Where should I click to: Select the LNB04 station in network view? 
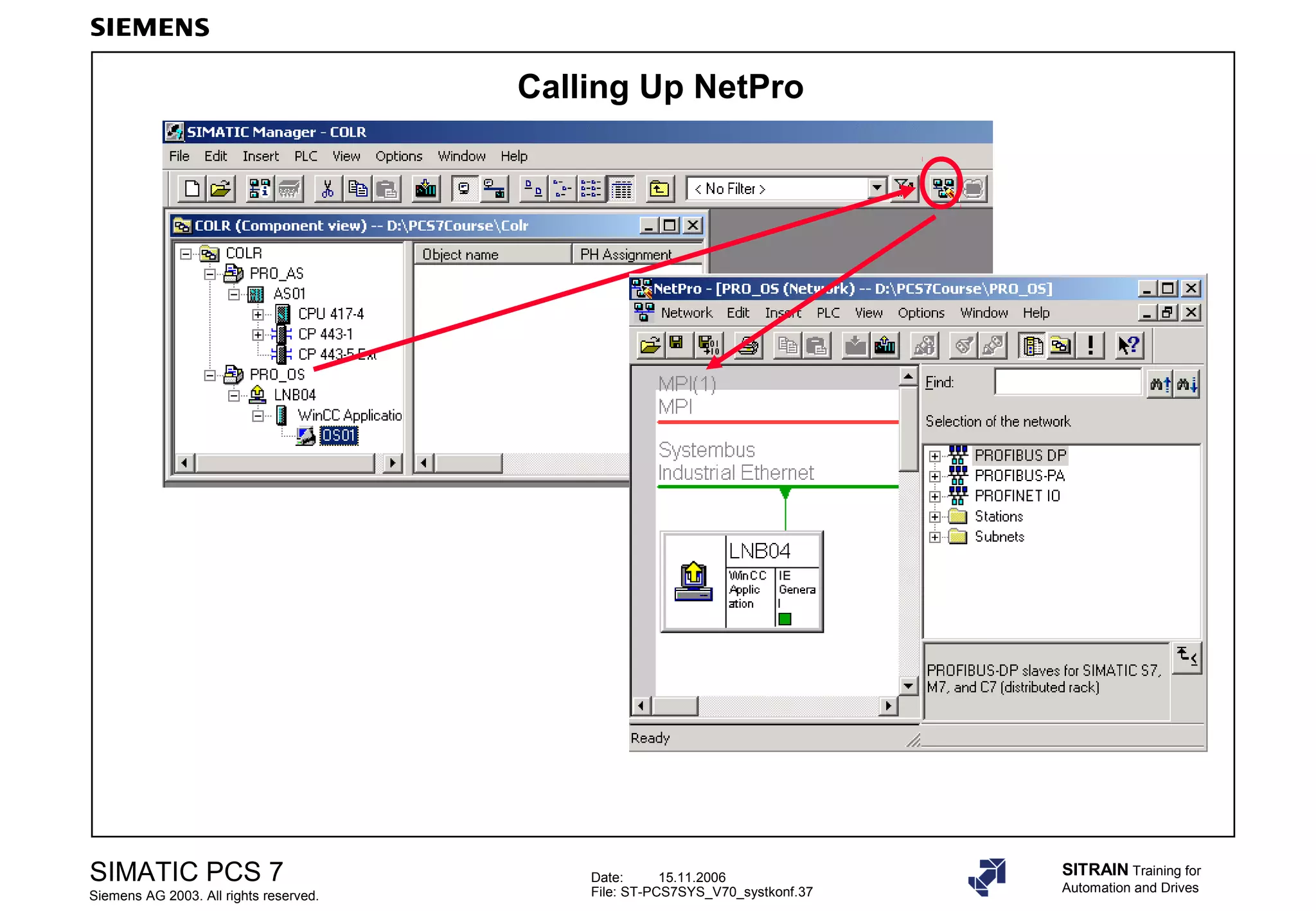tap(742, 581)
